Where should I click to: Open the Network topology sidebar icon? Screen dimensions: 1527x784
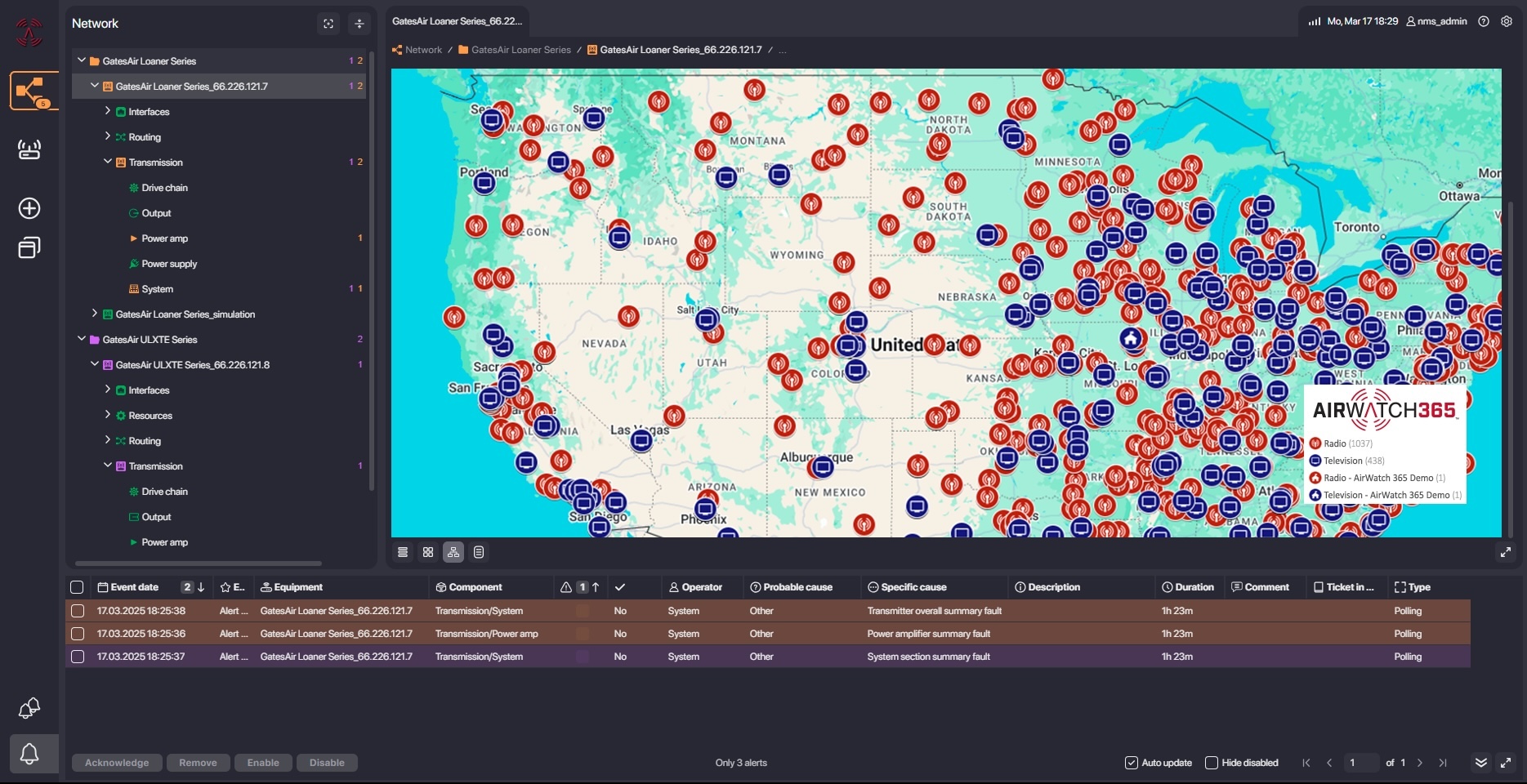click(x=31, y=91)
